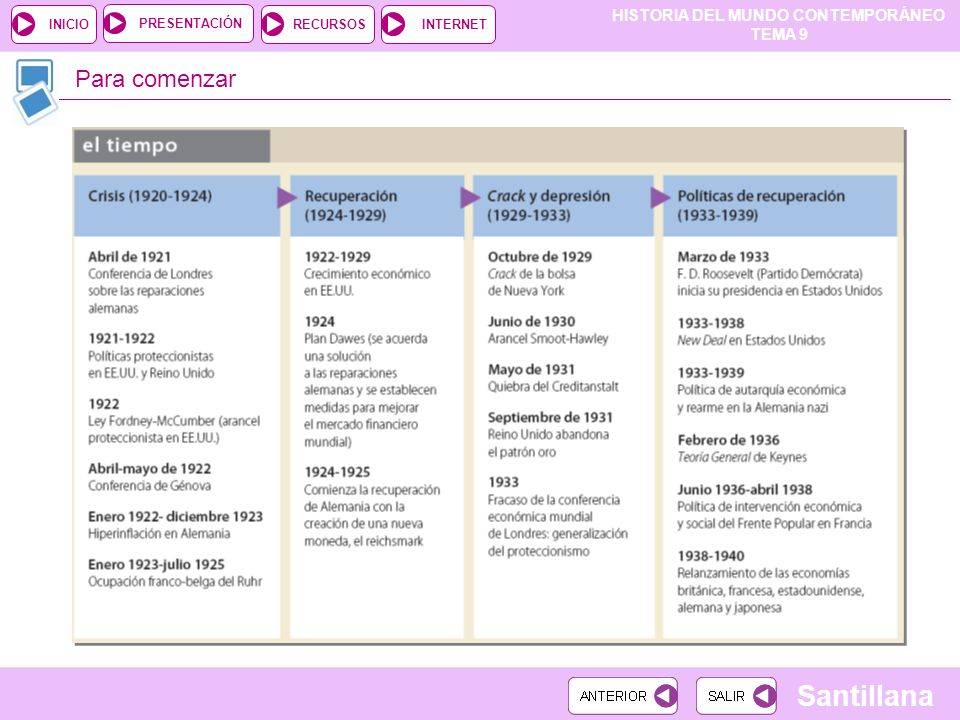Click the '1933-1938' date entry
960x720 pixels.
[x=711, y=323]
